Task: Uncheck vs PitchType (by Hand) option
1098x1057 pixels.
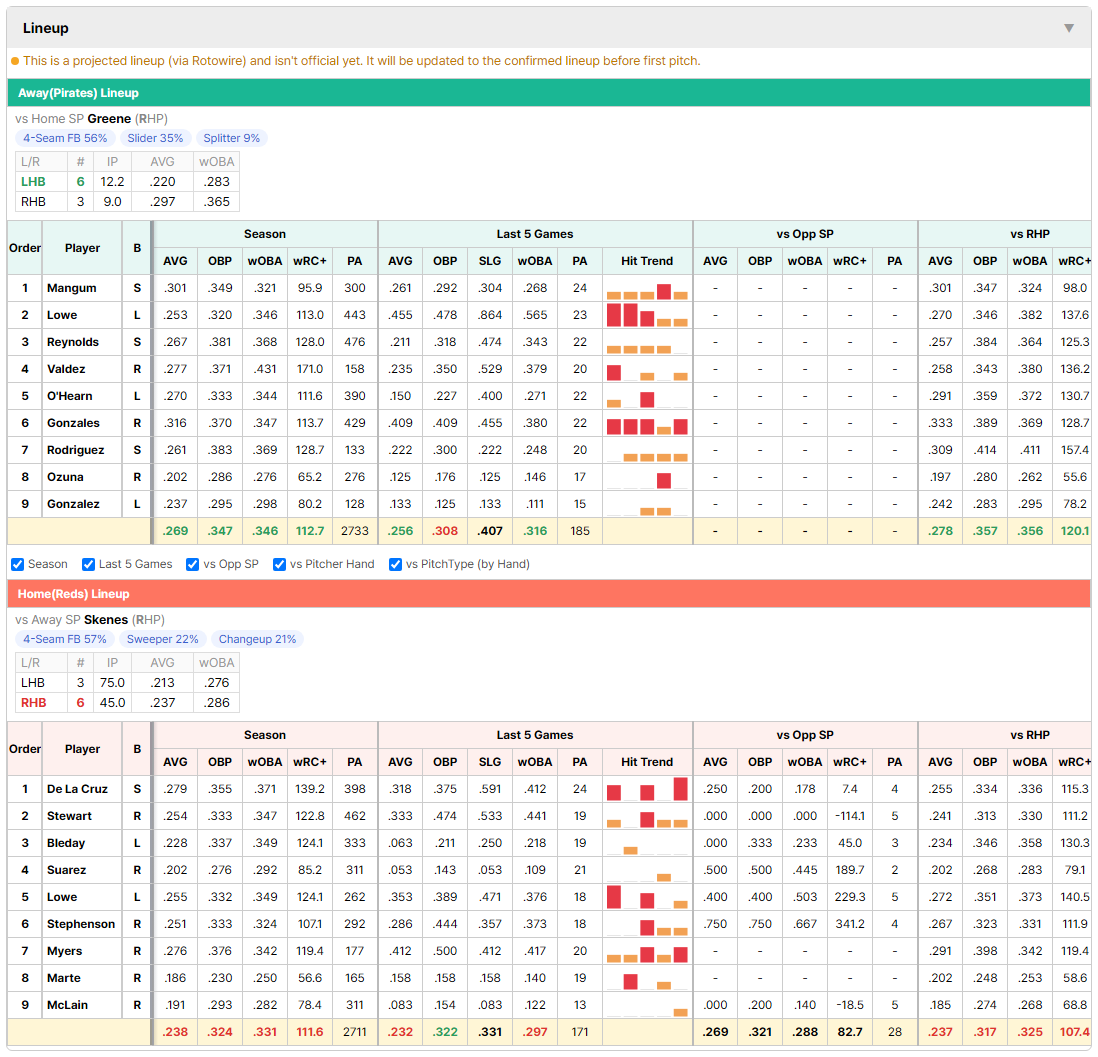Action: [x=396, y=565]
